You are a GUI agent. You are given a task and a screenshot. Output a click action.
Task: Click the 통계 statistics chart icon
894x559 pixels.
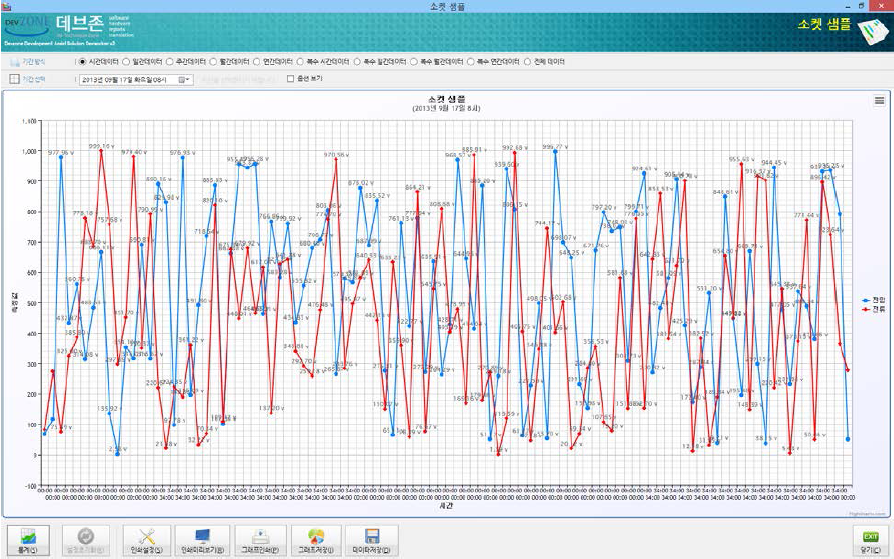28,540
